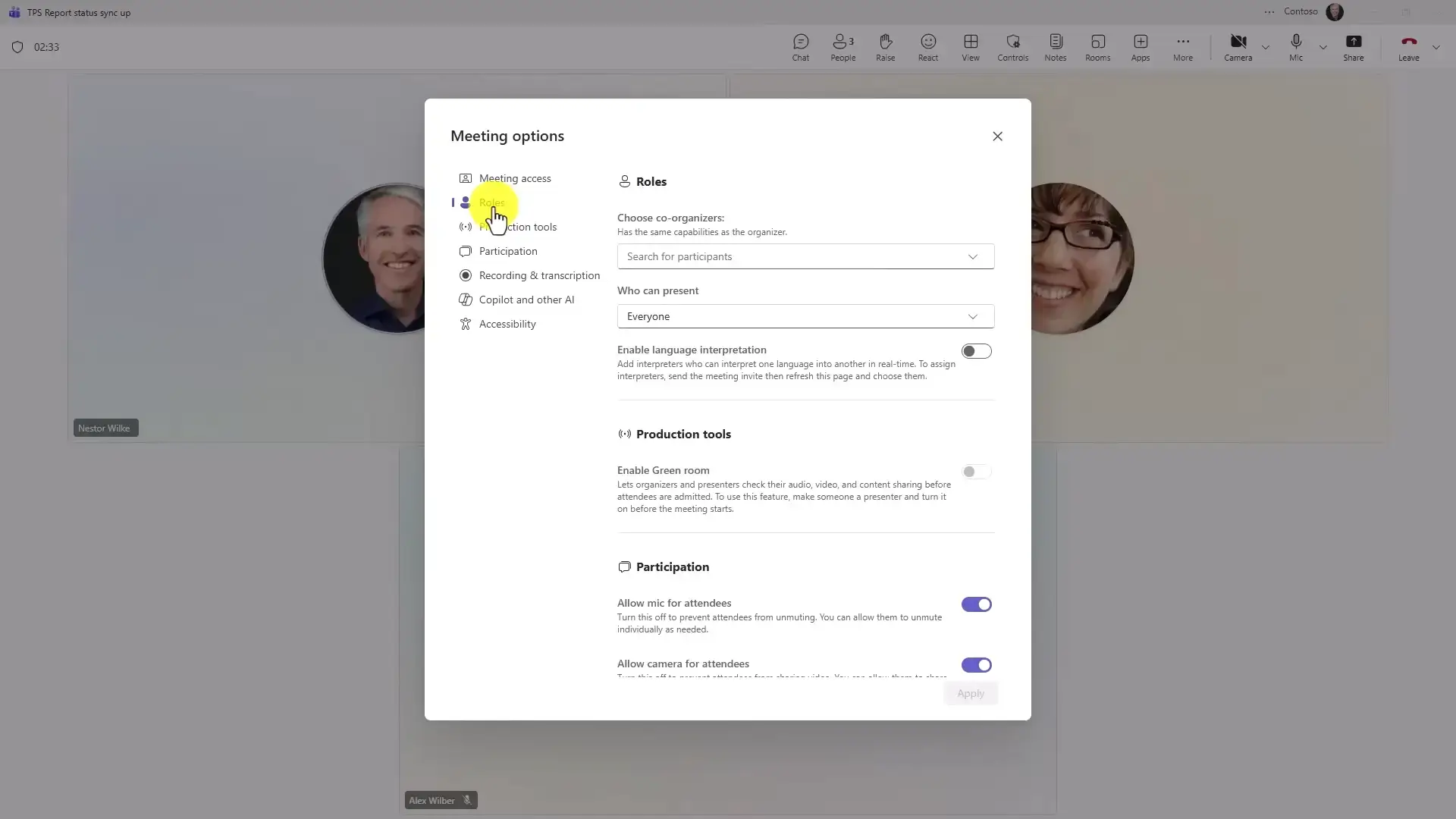Open the Apps menu
The image size is (1456, 819).
1141,47
